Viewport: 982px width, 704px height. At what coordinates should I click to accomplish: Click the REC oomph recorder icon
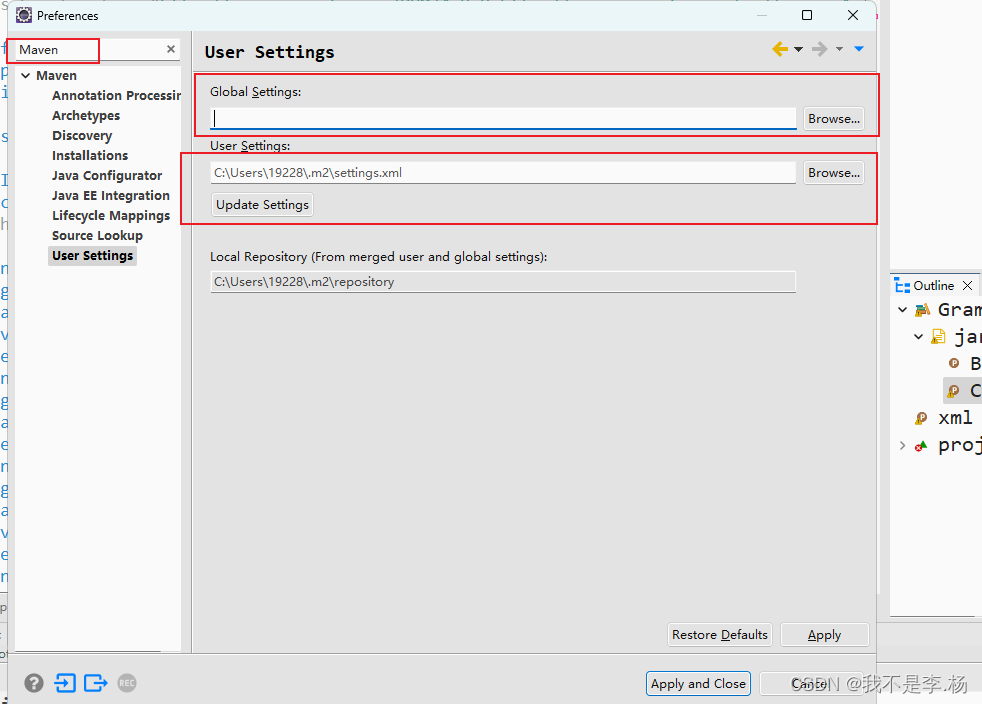[127, 683]
